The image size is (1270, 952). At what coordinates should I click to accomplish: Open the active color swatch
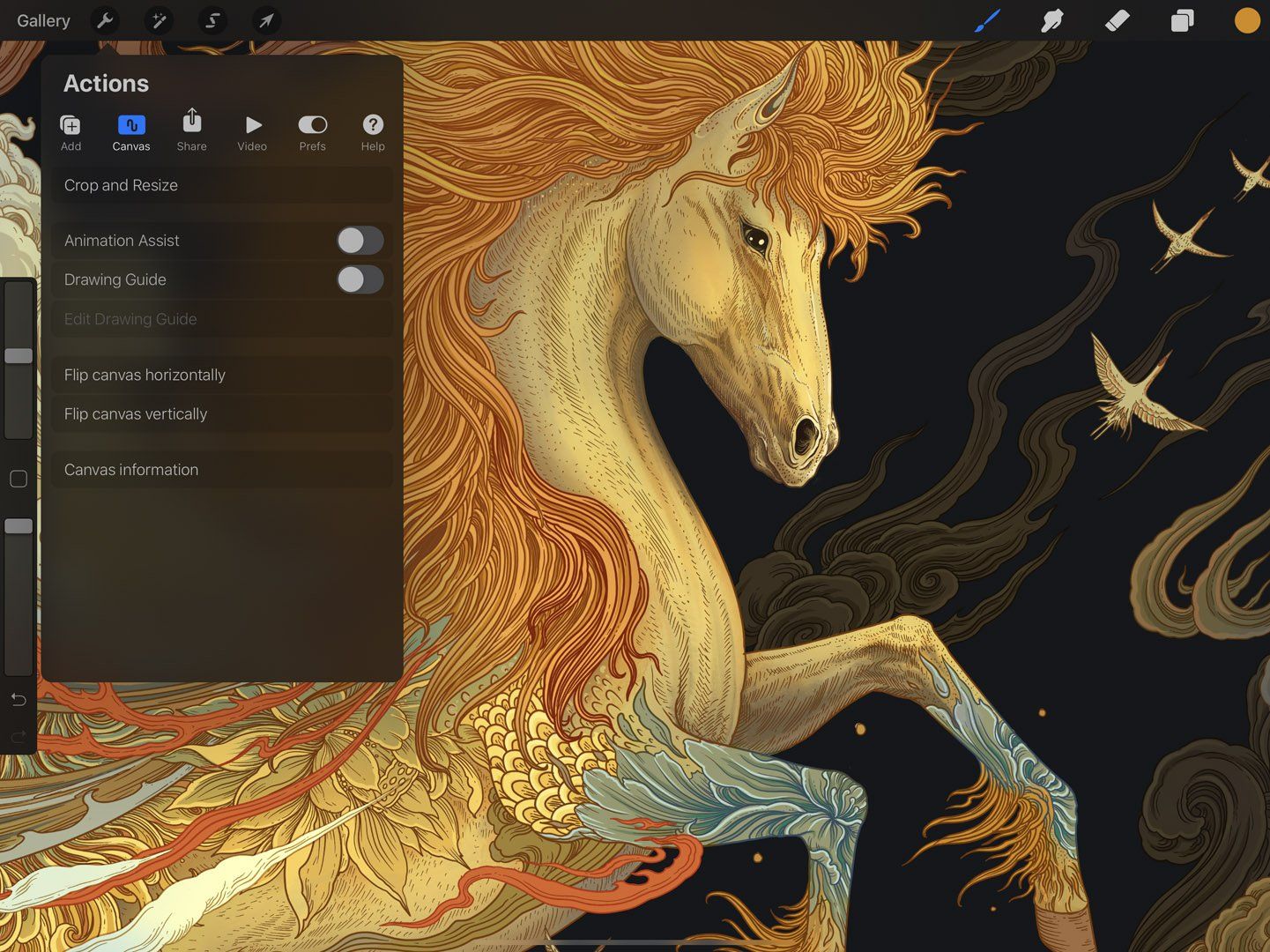coord(1246,20)
